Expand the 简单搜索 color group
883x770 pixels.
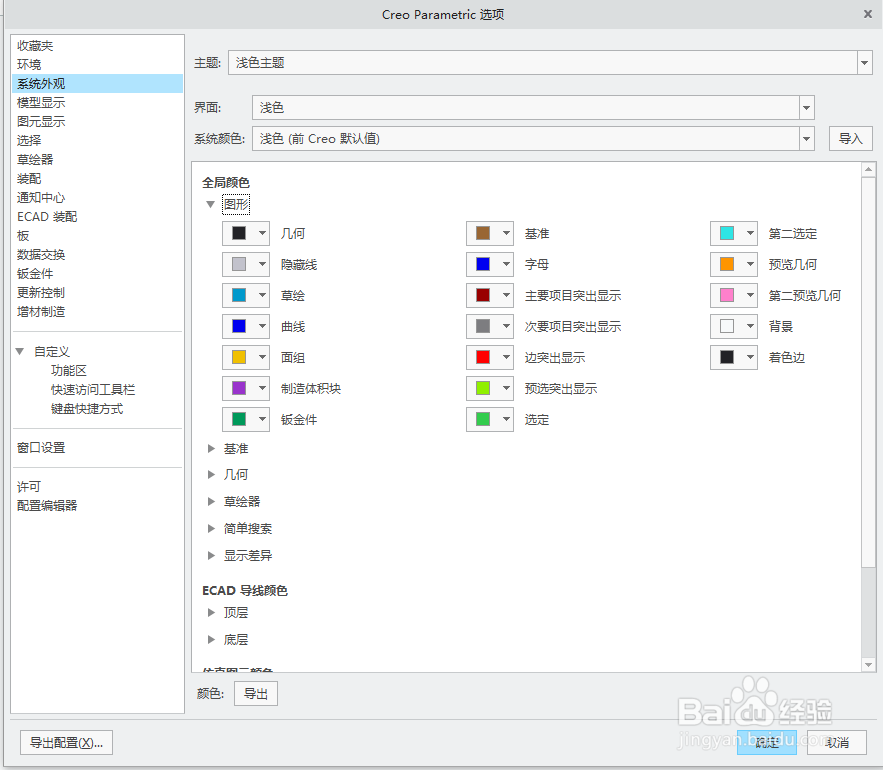coord(211,528)
